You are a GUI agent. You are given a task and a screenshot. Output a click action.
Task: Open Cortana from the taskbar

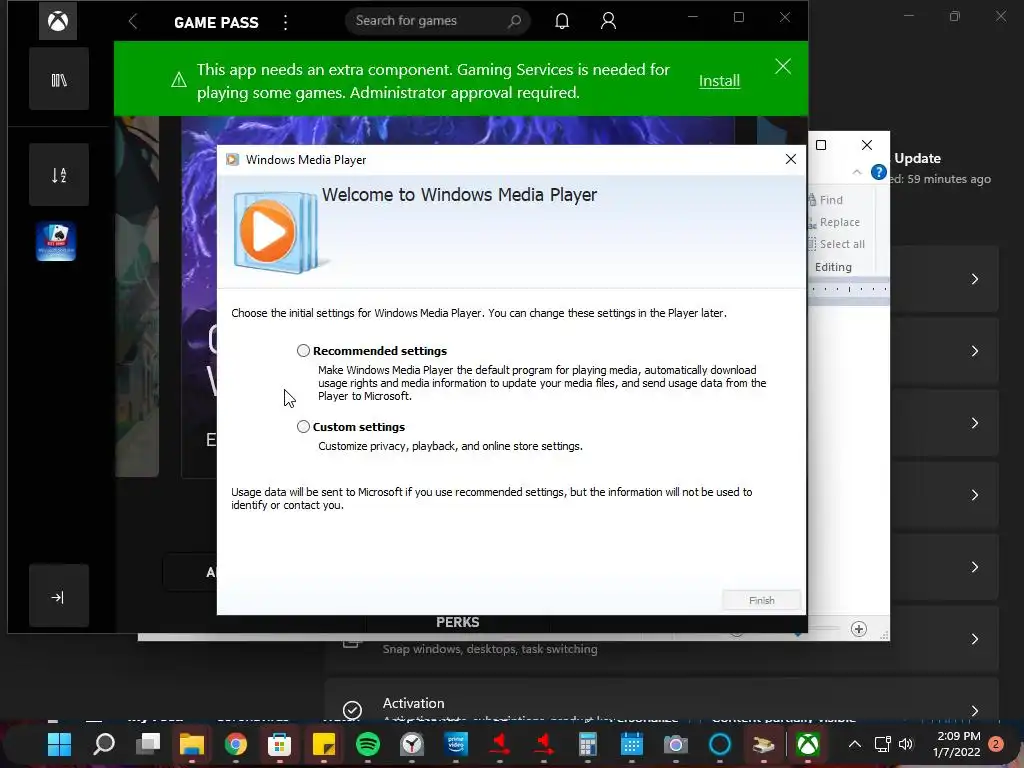click(720, 744)
